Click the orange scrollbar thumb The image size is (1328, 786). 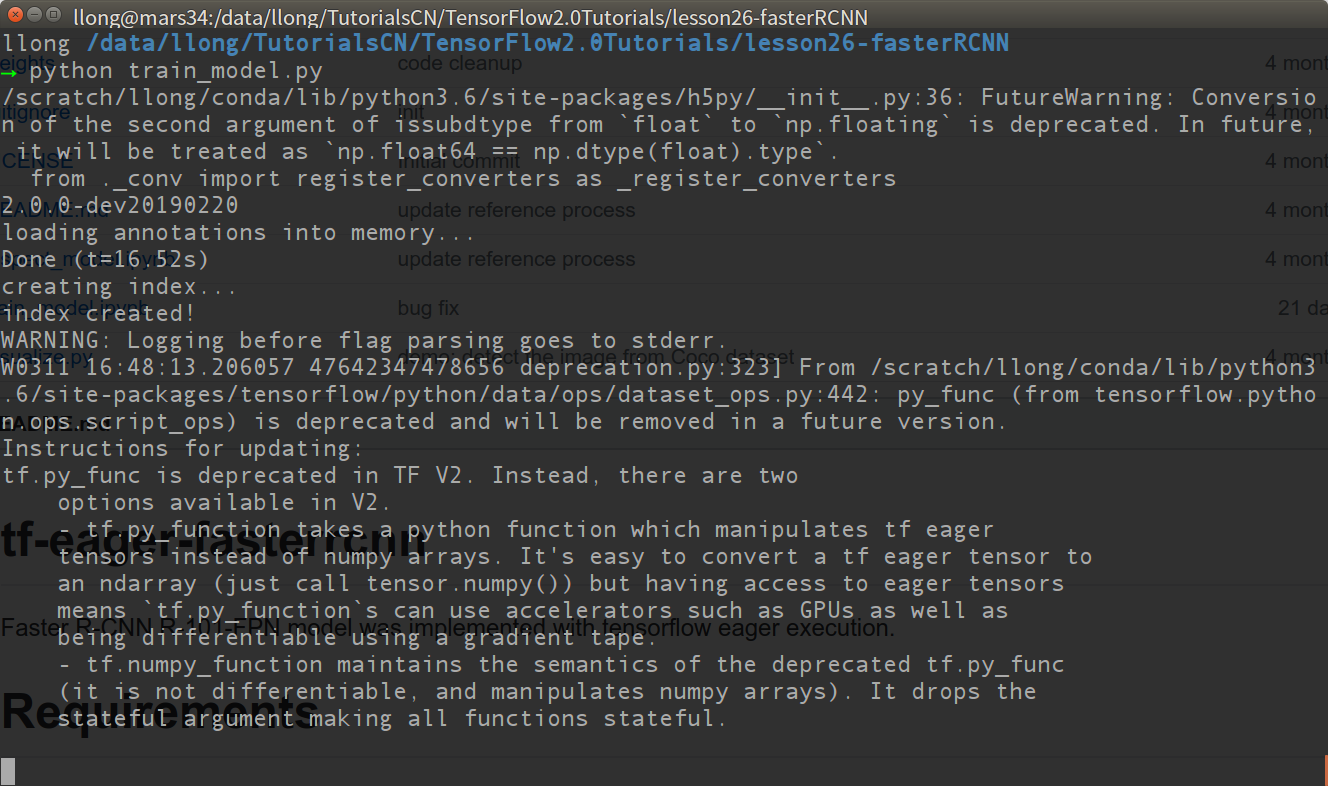[1324, 770]
